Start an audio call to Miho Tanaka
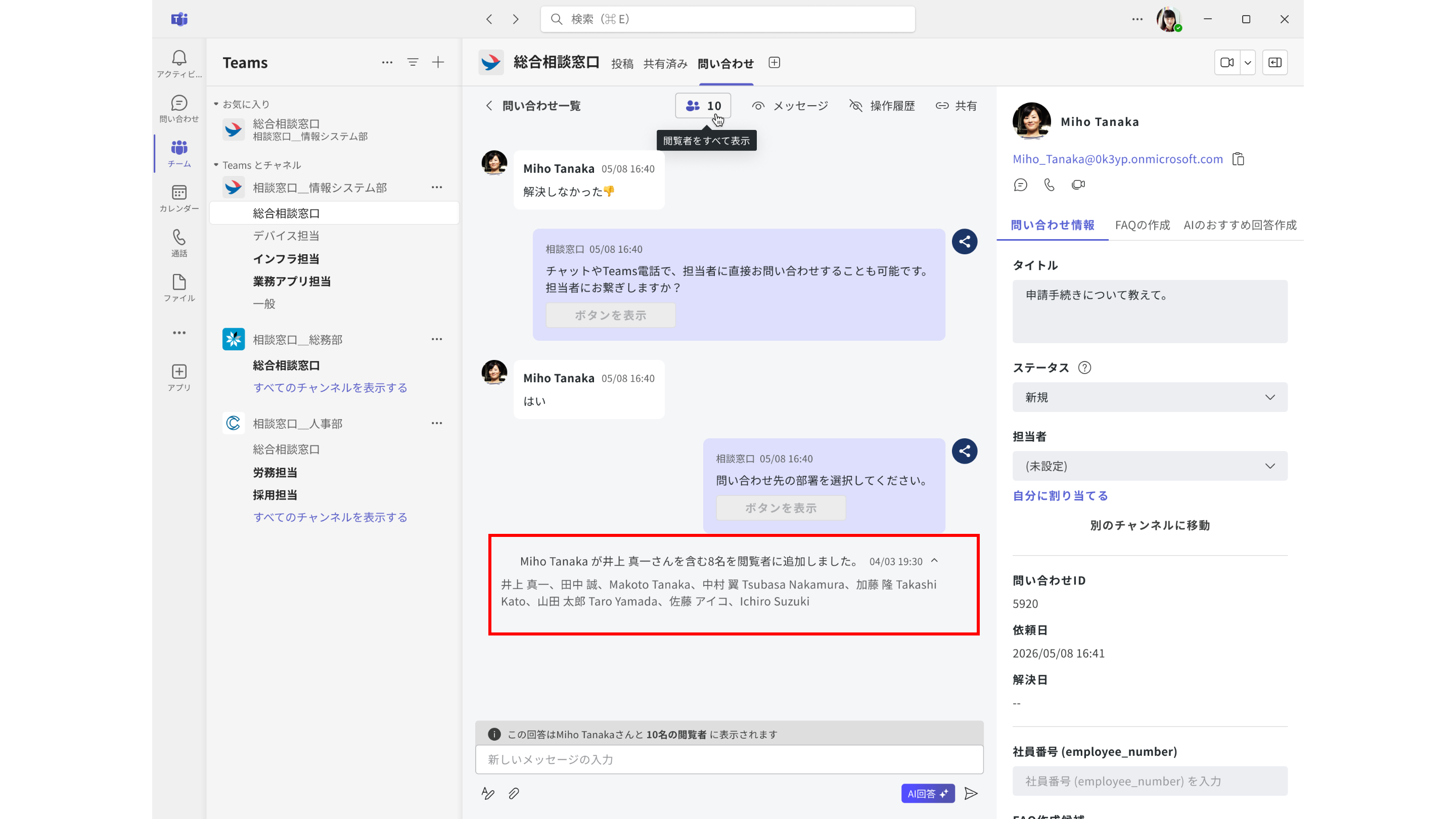 (x=1050, y=185)
